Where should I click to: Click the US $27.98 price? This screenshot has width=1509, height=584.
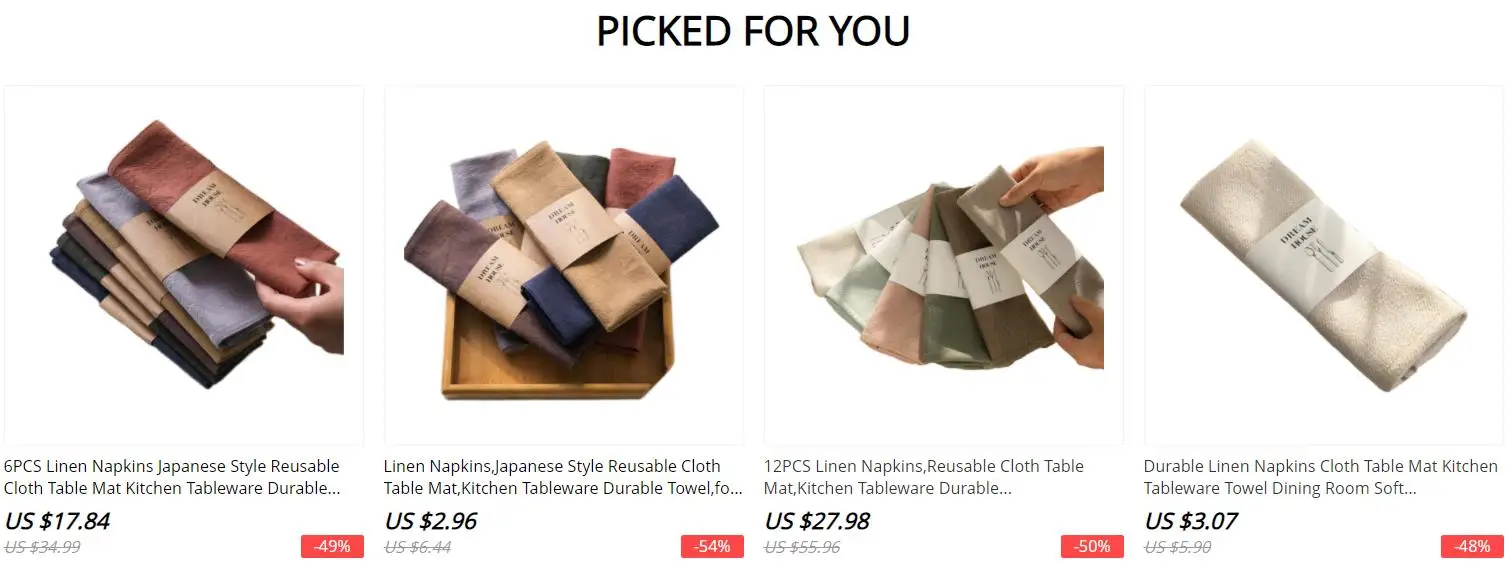pyautogui.click(x=817, y=522)
